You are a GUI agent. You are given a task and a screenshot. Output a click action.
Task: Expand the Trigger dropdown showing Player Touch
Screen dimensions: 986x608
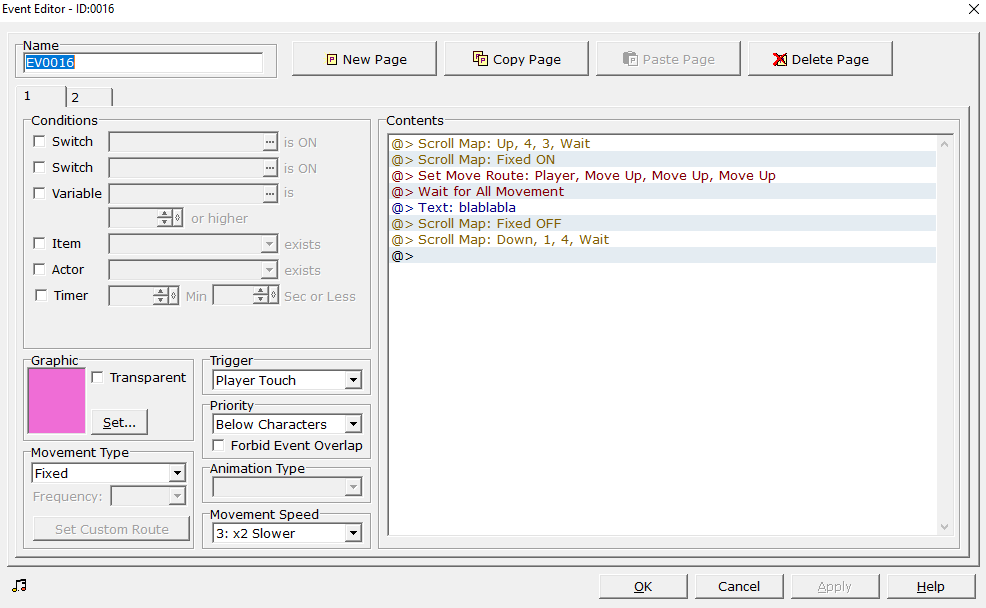tap(353, 380)
